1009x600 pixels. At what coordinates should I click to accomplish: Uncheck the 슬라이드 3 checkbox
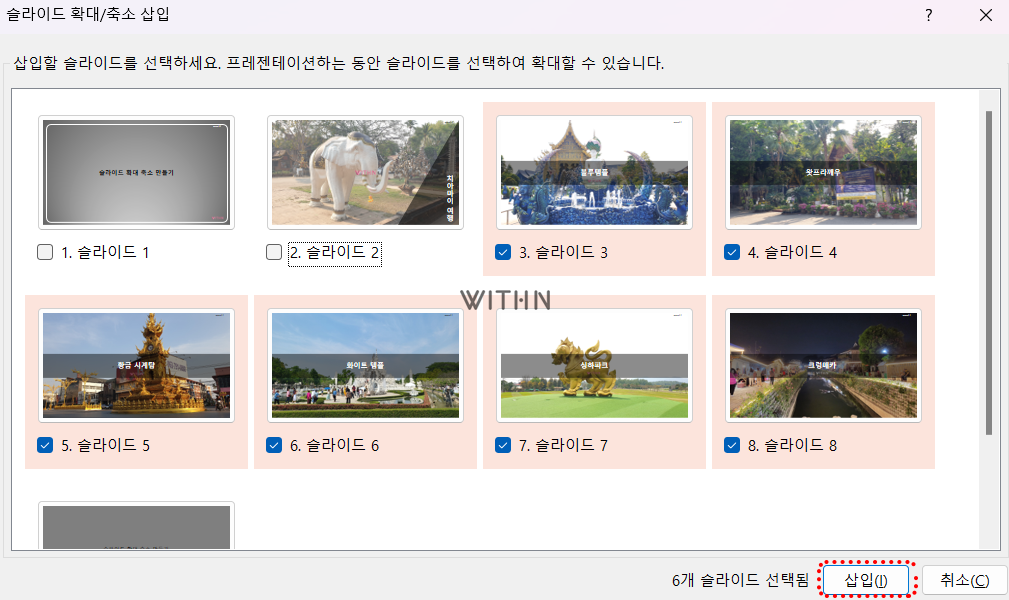503,252
